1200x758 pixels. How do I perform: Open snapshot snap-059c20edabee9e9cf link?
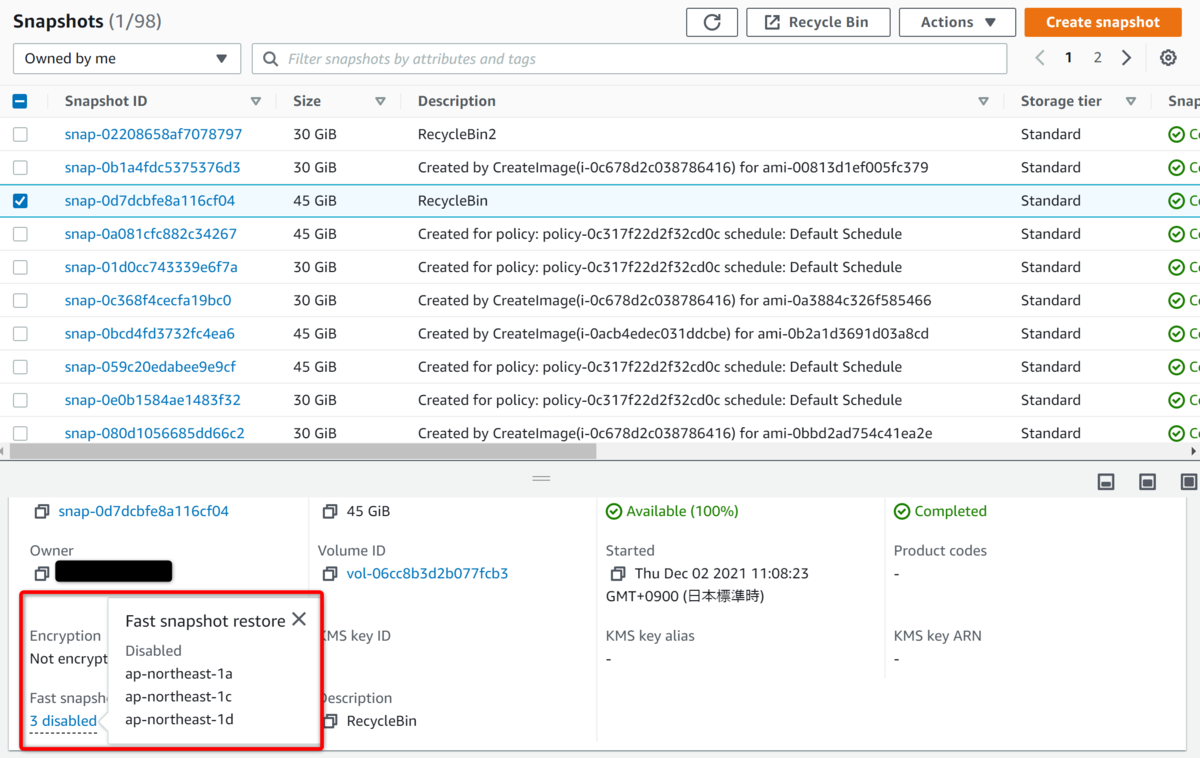point(150,367)
